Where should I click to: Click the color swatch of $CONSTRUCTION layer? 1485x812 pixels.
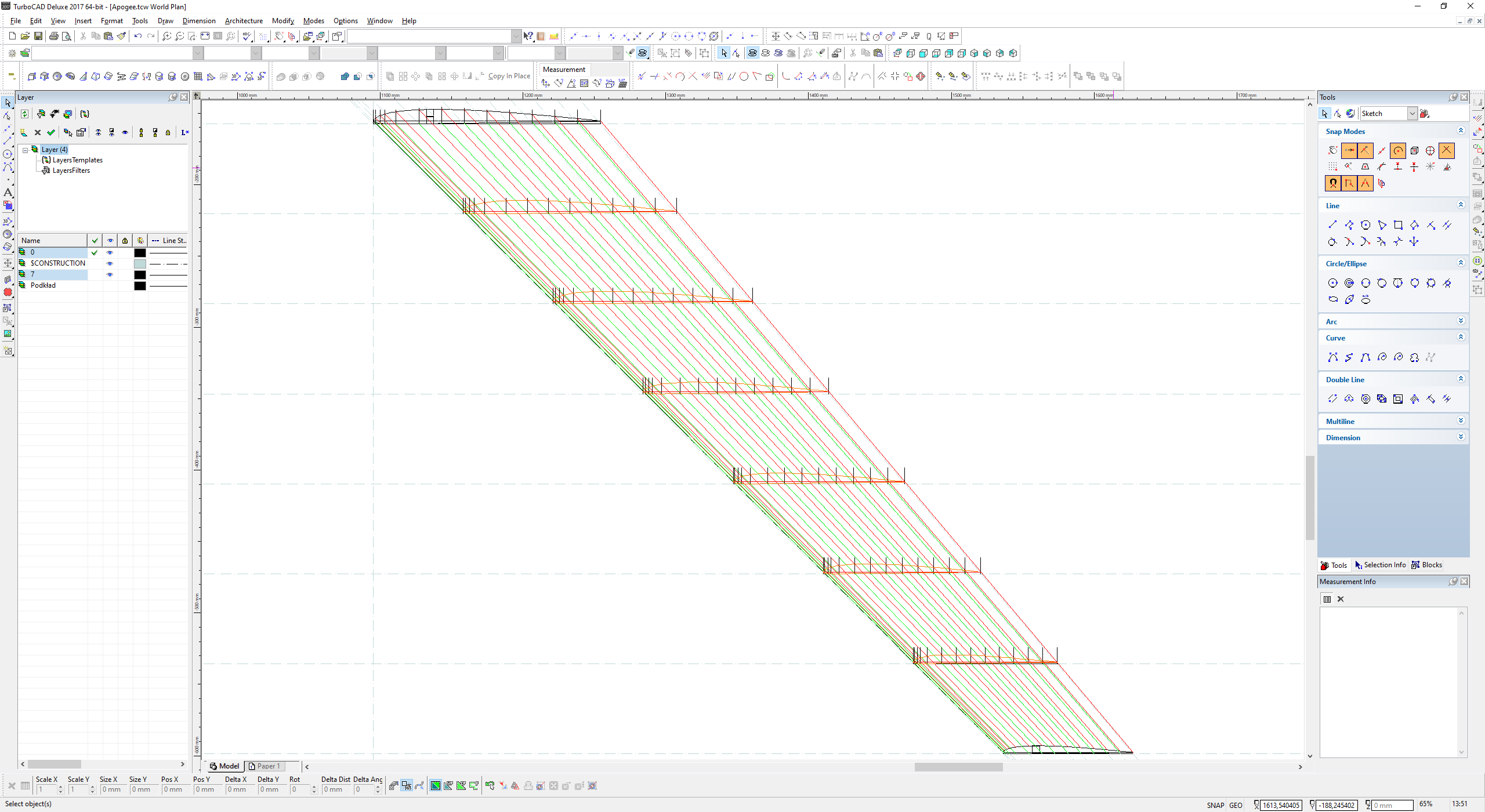tap(140, 263)
